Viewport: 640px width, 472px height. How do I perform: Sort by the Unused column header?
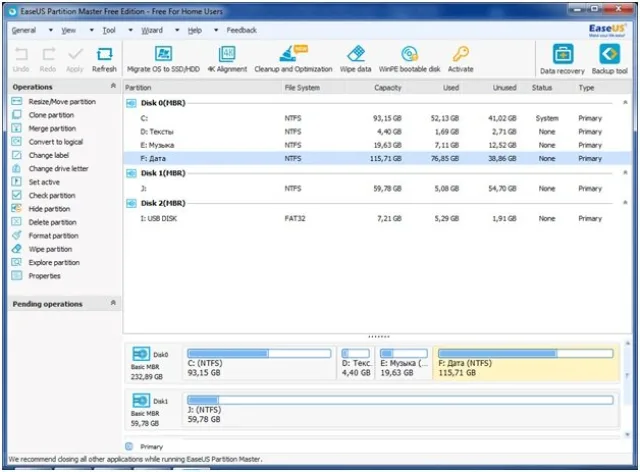pos(492,88)
